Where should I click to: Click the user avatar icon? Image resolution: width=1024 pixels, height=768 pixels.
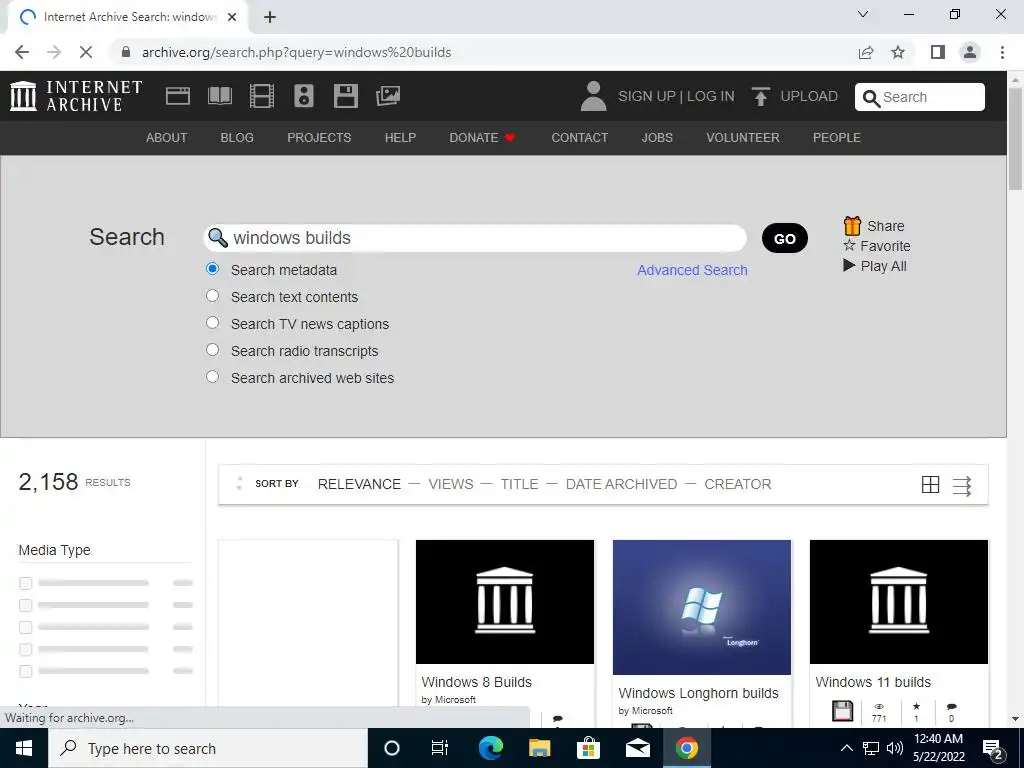(x=593, y=96)
